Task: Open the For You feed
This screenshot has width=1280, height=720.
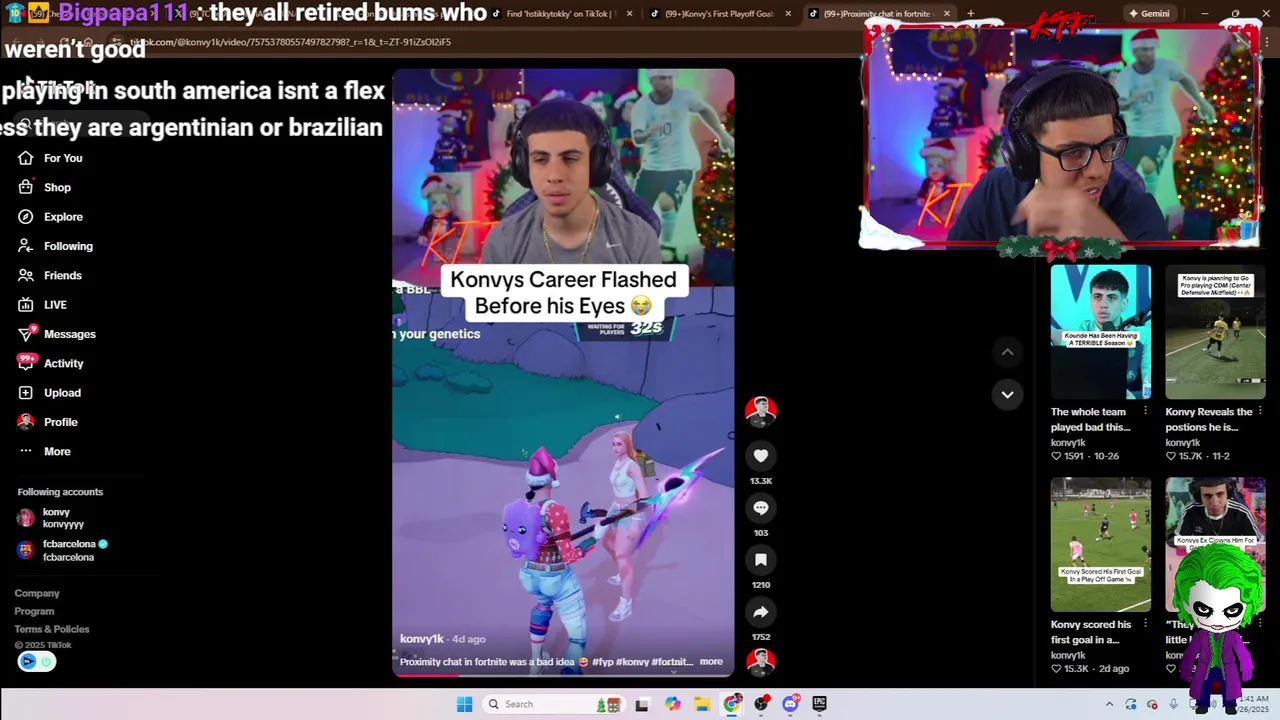Action: pyautogui.click(x=62, y=158)
